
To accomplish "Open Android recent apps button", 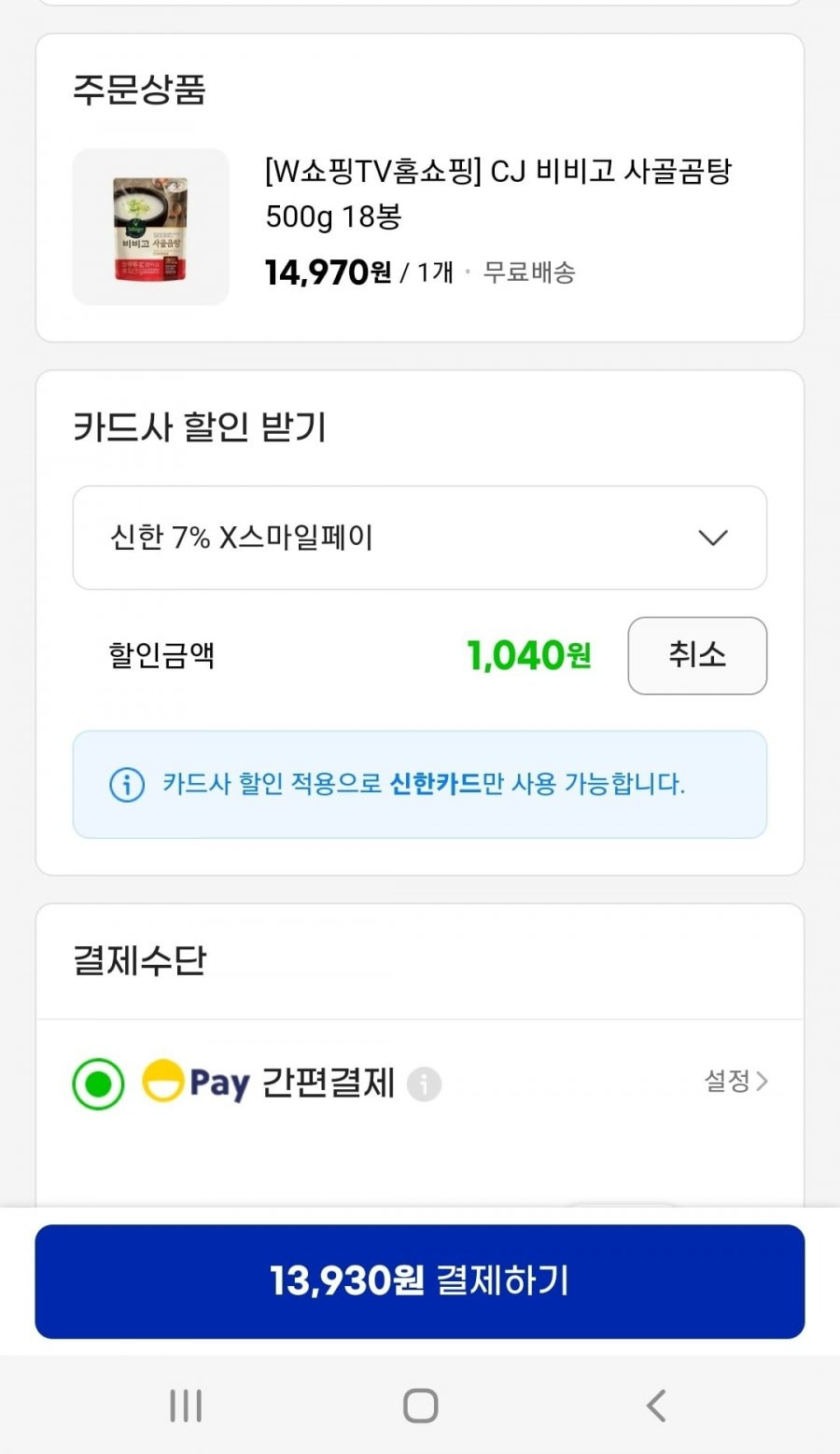I will [x=186, y=1405].
